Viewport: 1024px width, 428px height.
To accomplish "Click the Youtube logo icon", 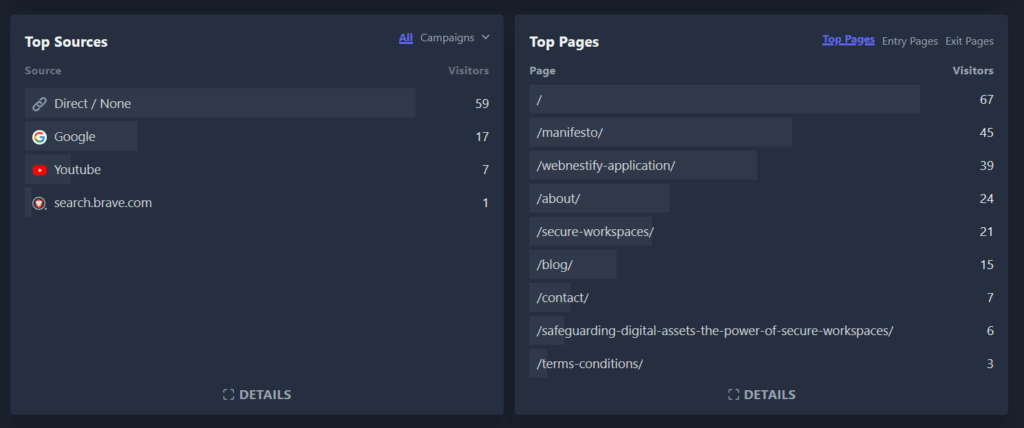I will coord(40,170).
